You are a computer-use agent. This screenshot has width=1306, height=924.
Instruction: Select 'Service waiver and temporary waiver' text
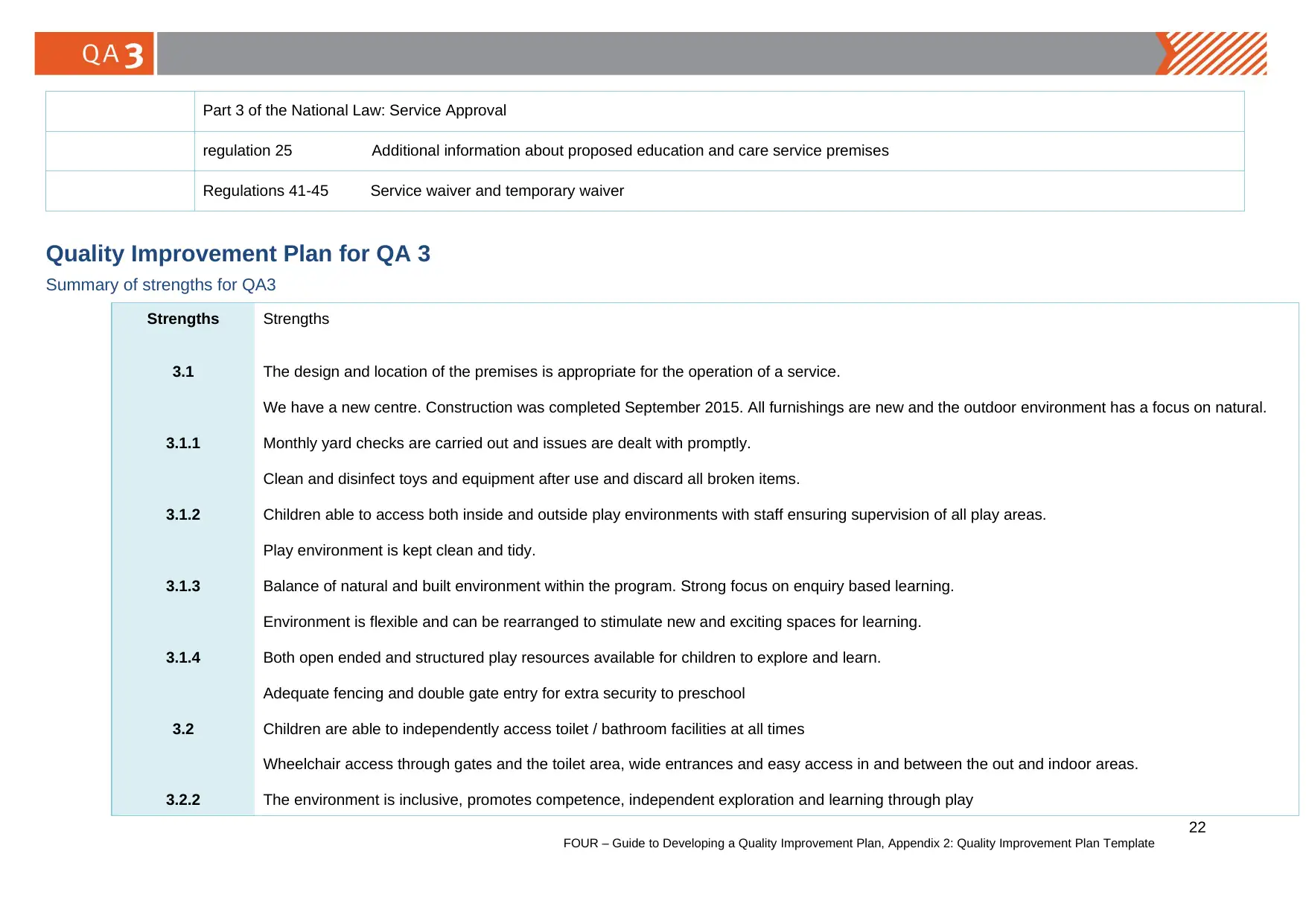(497, 191)
